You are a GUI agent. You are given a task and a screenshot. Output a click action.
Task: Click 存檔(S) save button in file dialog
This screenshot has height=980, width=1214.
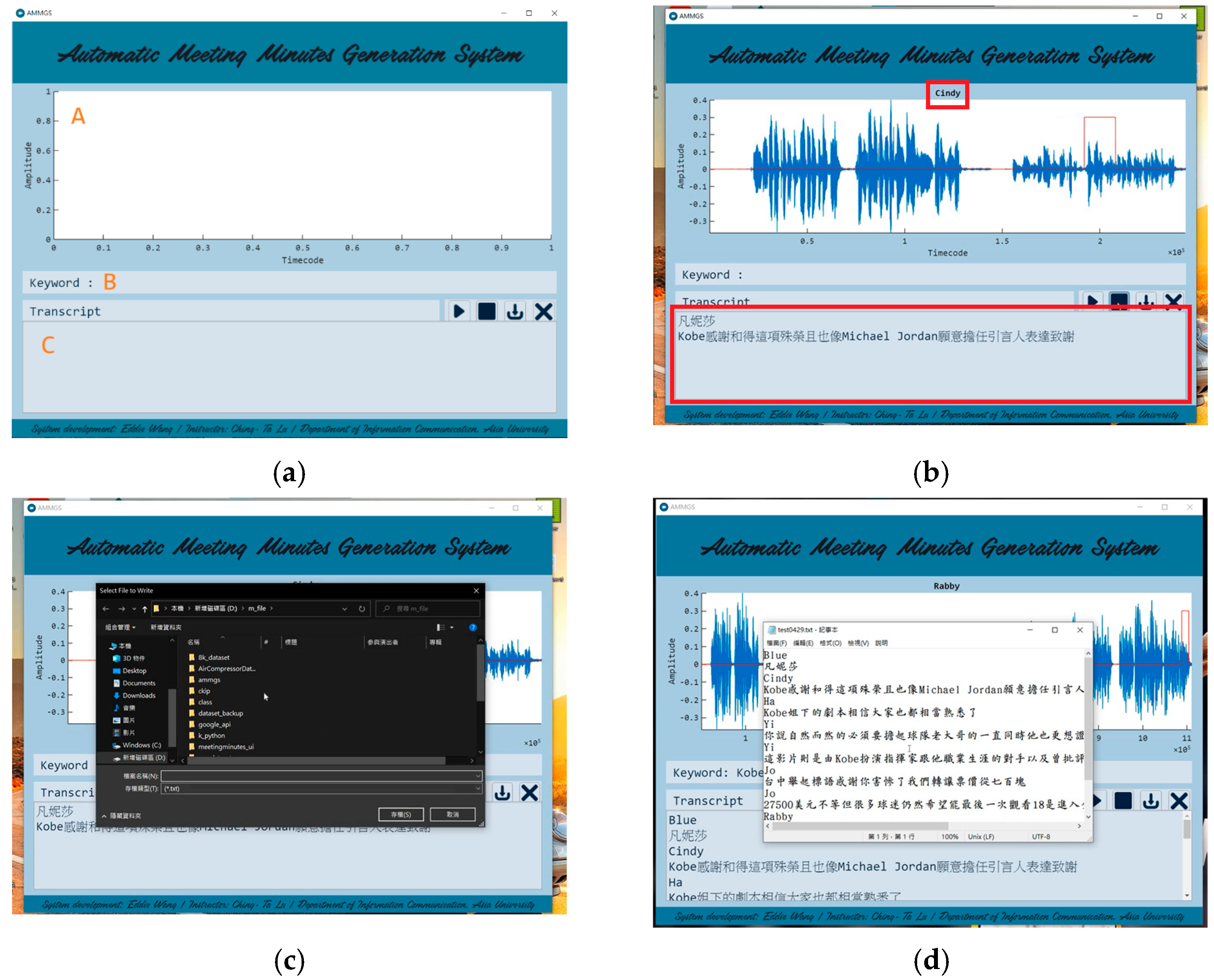pyautogui.click(x=401, y=814)
